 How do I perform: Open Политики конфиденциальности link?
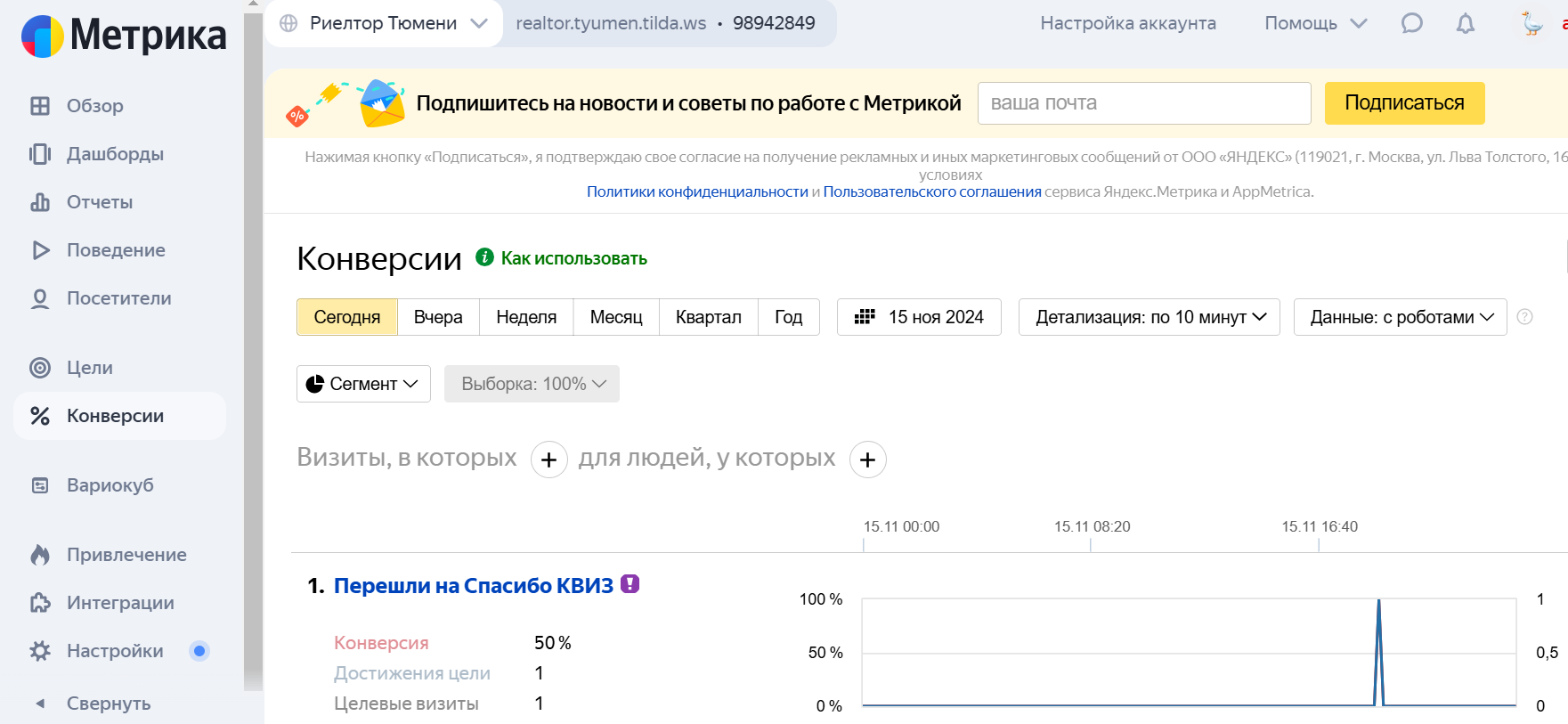[x=697, y=191]
